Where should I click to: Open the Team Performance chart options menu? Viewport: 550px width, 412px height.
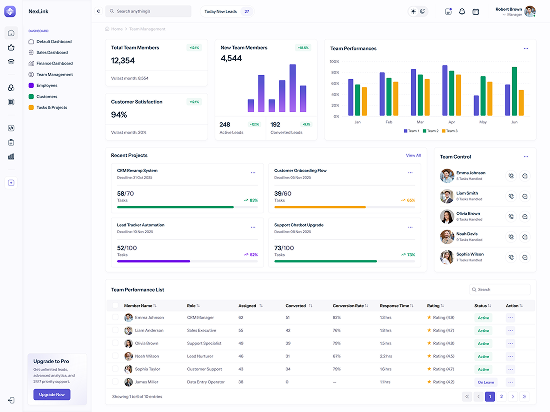[526, 48]
